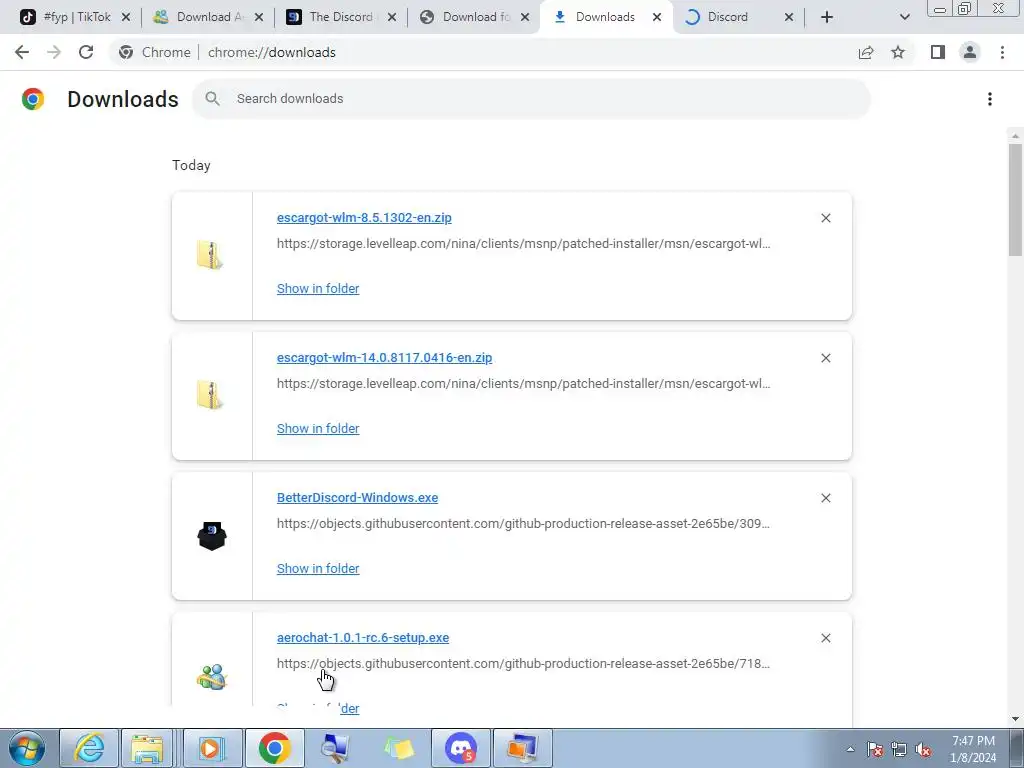Switch to The Discord tab

click(338, 17)
